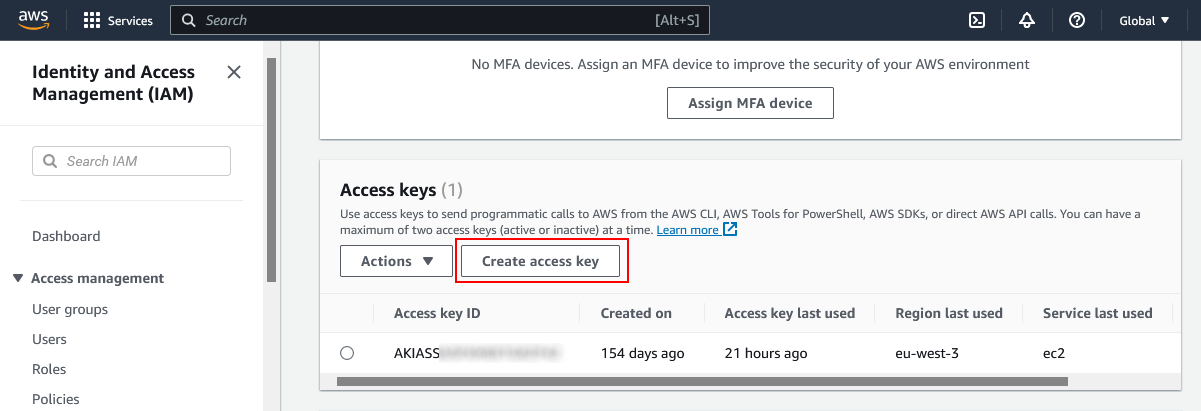
Task: Open Roles in sidebar
Action: coord(49,369)
